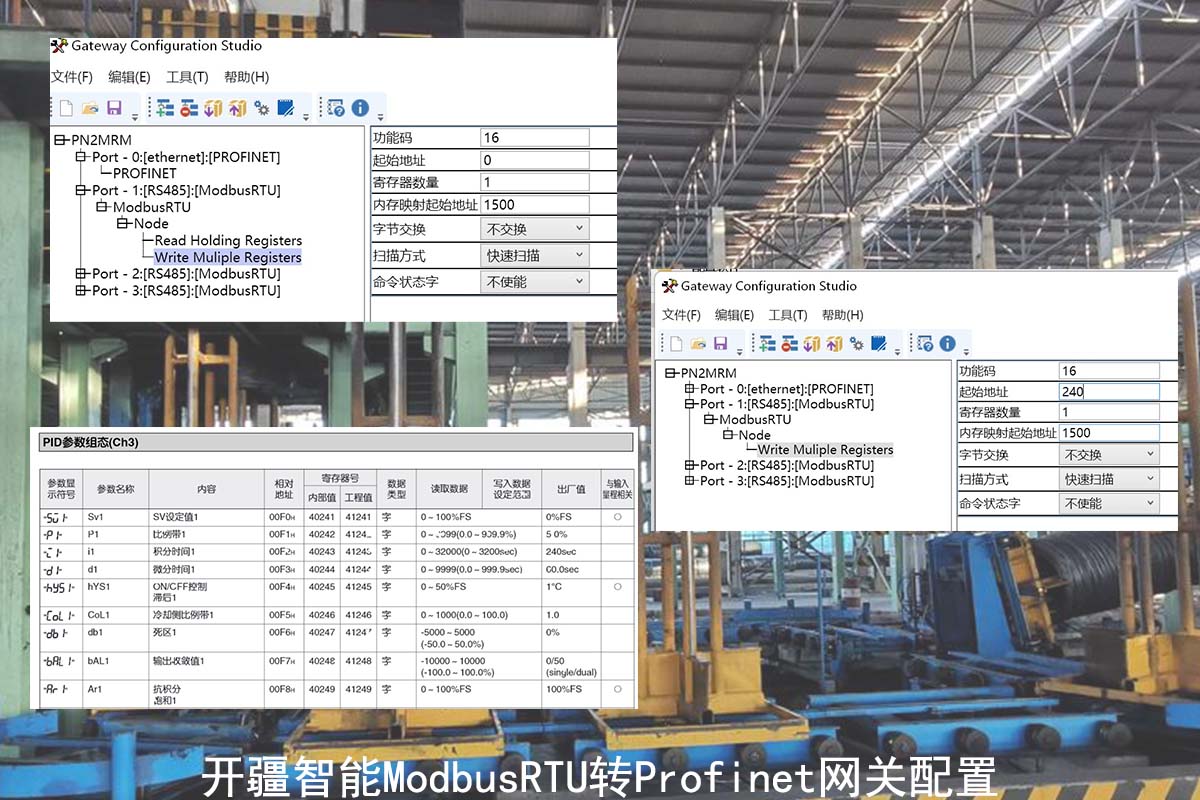The height and width of the screenshot is (800, 1200).
Task: Select Write Muliple Registers in right window tree
Action: (825, 450)
